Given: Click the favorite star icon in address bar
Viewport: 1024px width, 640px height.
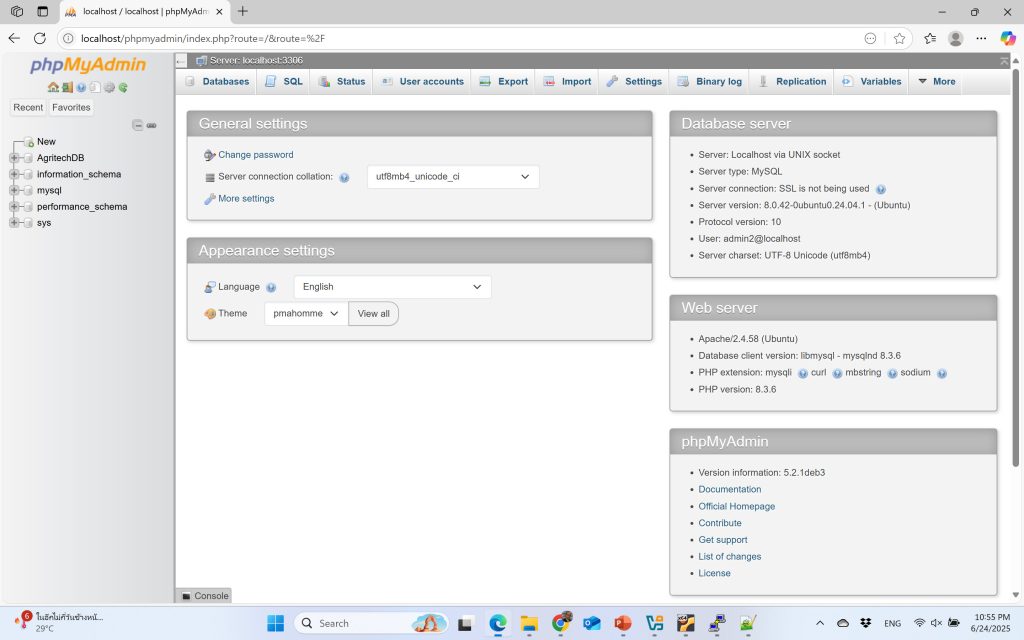Looking at the screenshot, I should tap(899, 39).
